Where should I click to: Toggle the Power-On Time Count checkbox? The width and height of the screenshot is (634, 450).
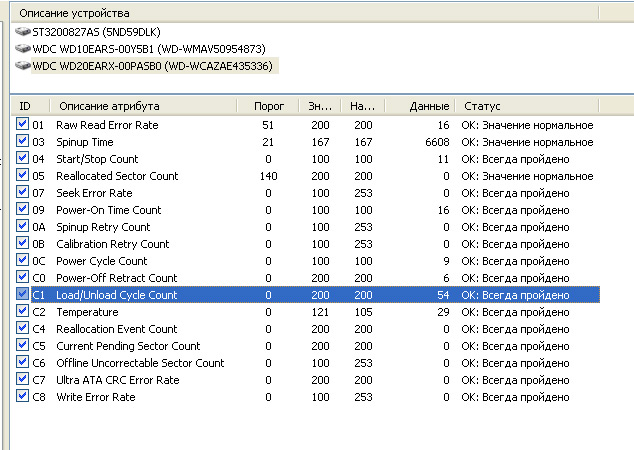click(22, 209)
